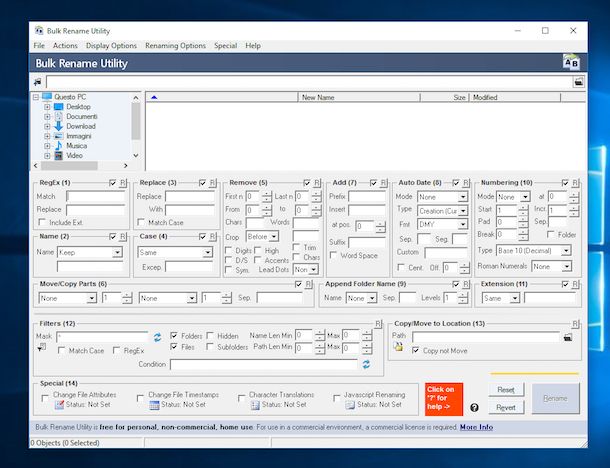Refresh the Filters mask with blue arrows
Screen dimensions: 610x468
pos(157,337)
